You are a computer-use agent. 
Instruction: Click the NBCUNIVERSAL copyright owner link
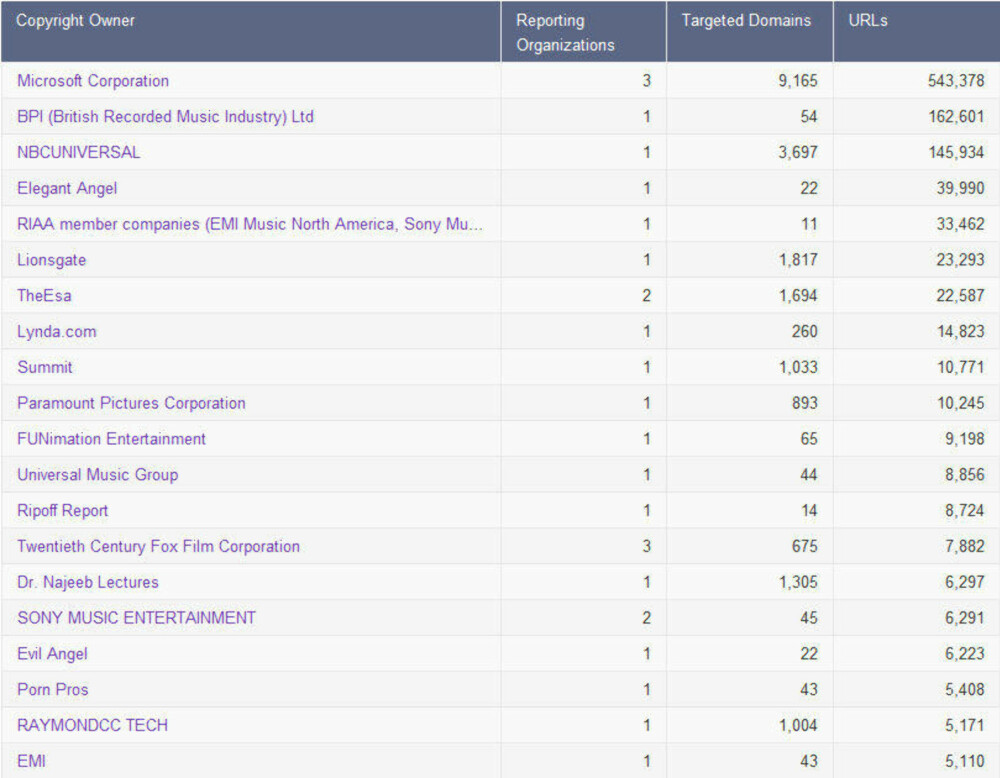pos(78,152)
